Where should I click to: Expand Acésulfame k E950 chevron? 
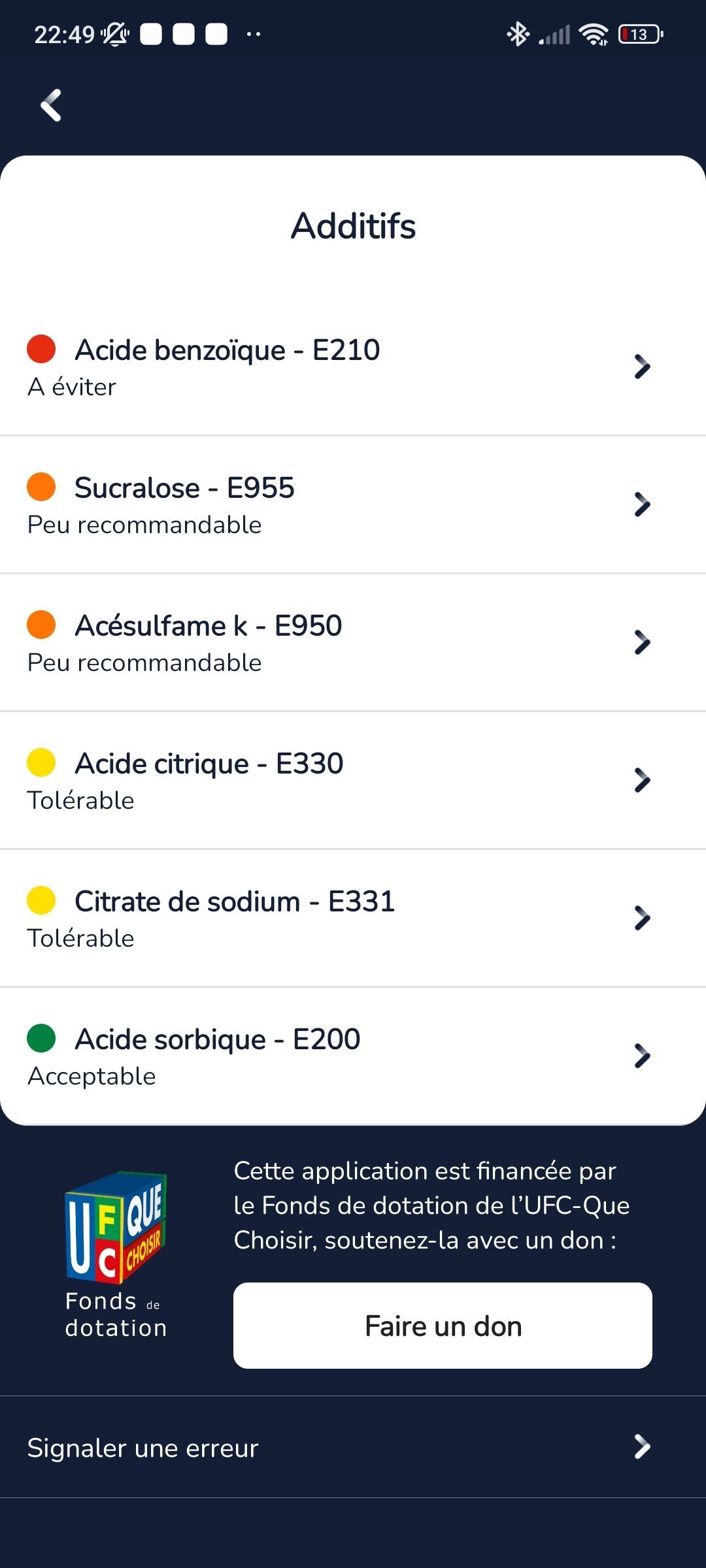pyautogui.click(x=642, y=642)
